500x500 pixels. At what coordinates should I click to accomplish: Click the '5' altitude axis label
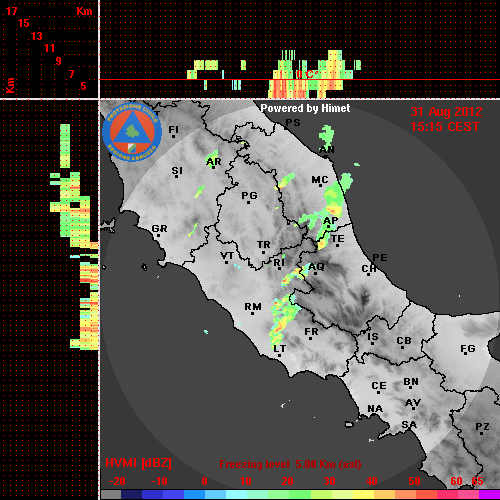tap(83, 86)
